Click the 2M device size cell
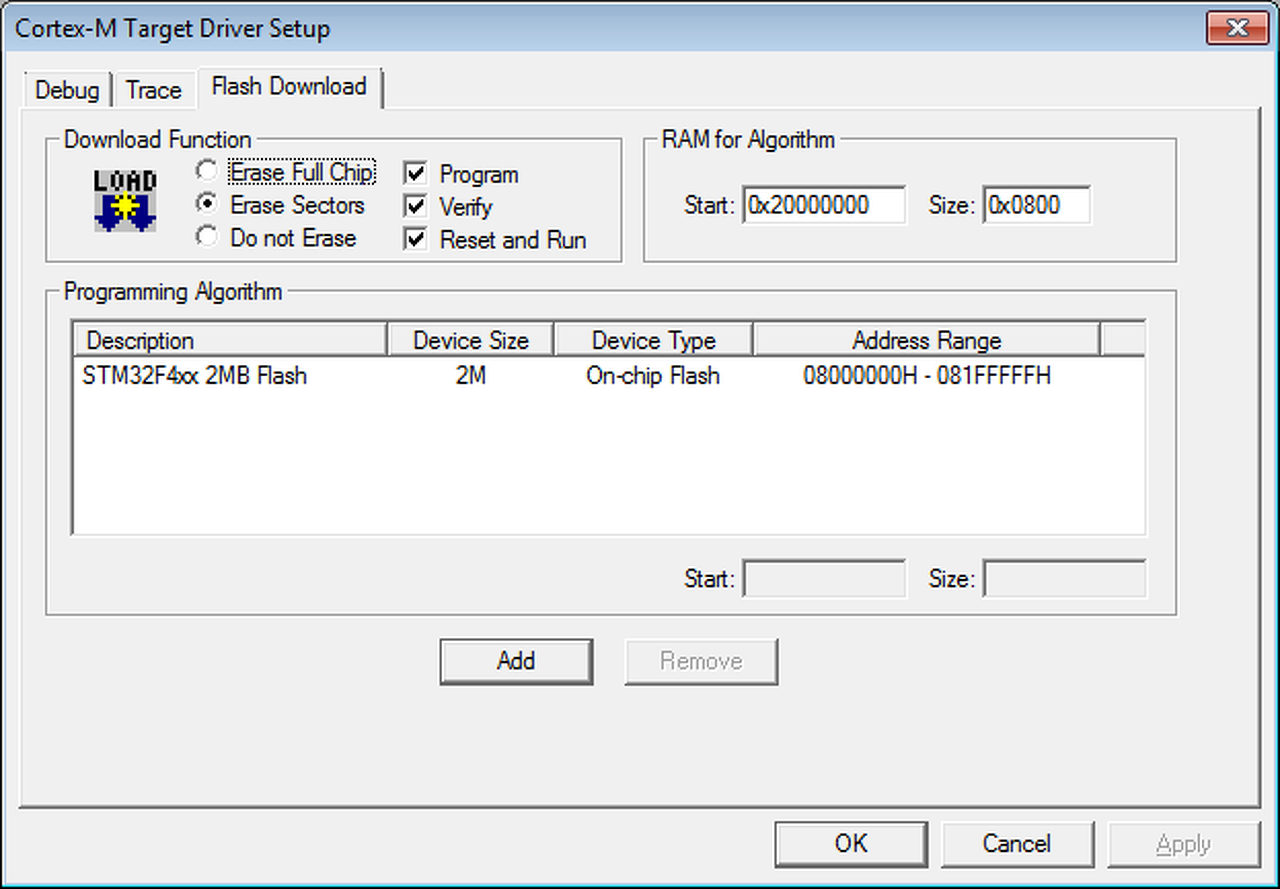 (471, 377)
